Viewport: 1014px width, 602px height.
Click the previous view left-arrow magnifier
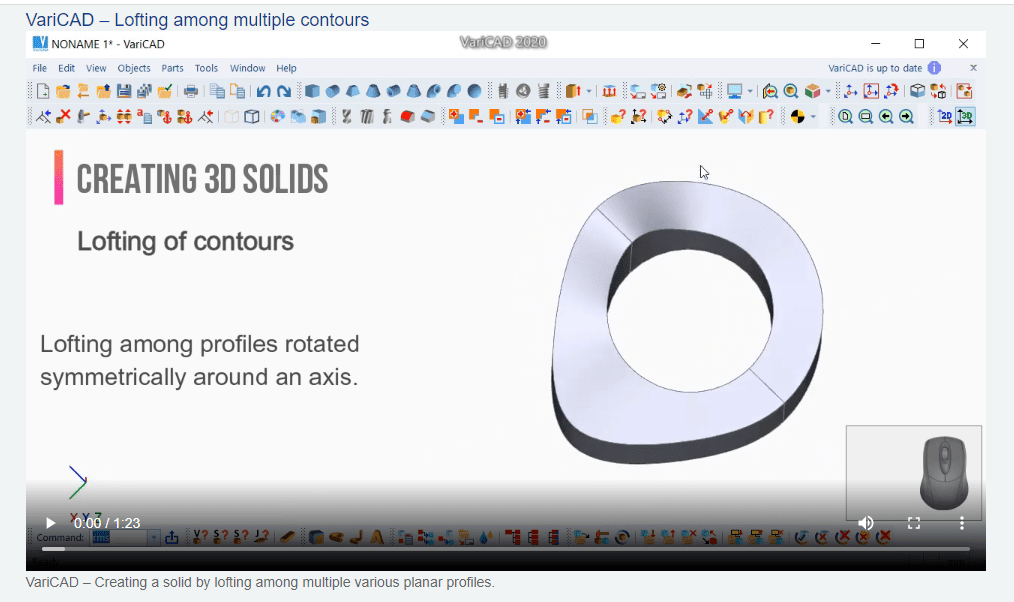(x=886, y=116)
